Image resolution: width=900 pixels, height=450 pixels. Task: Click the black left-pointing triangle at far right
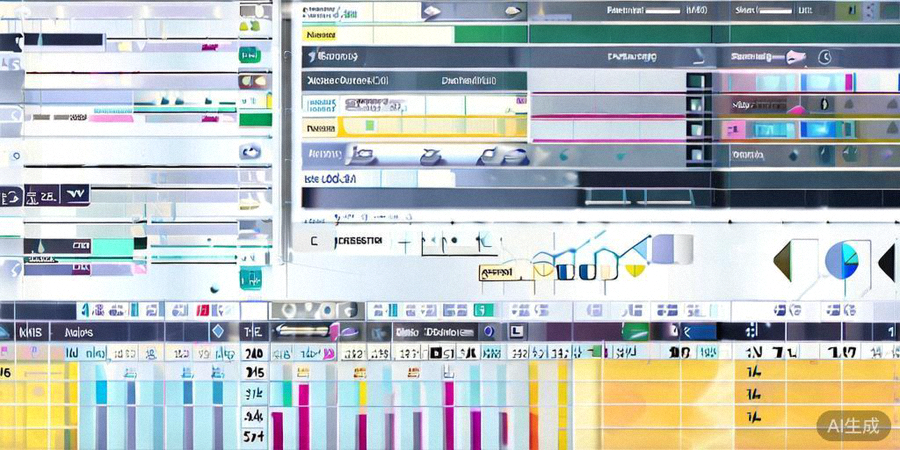tap(886, 262)
